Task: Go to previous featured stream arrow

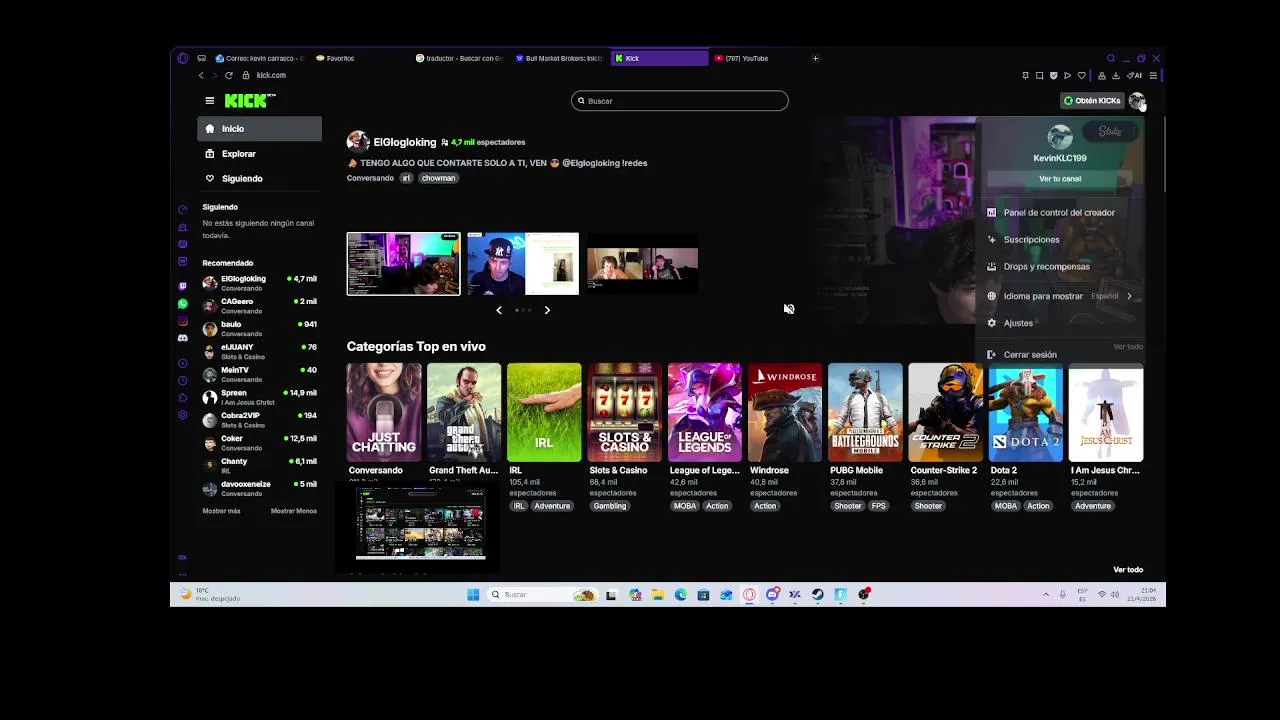Action: [499, 310]
